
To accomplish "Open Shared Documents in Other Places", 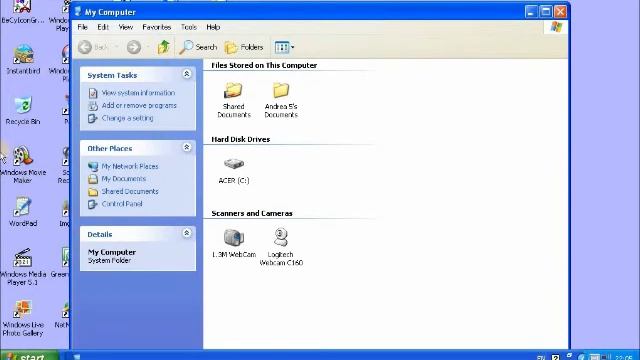I will 130,191.
